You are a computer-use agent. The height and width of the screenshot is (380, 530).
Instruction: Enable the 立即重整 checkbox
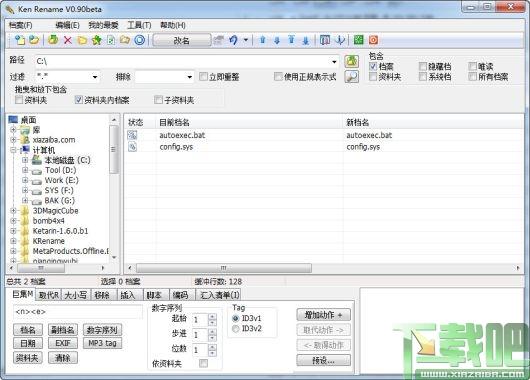[x=203, y=76]
